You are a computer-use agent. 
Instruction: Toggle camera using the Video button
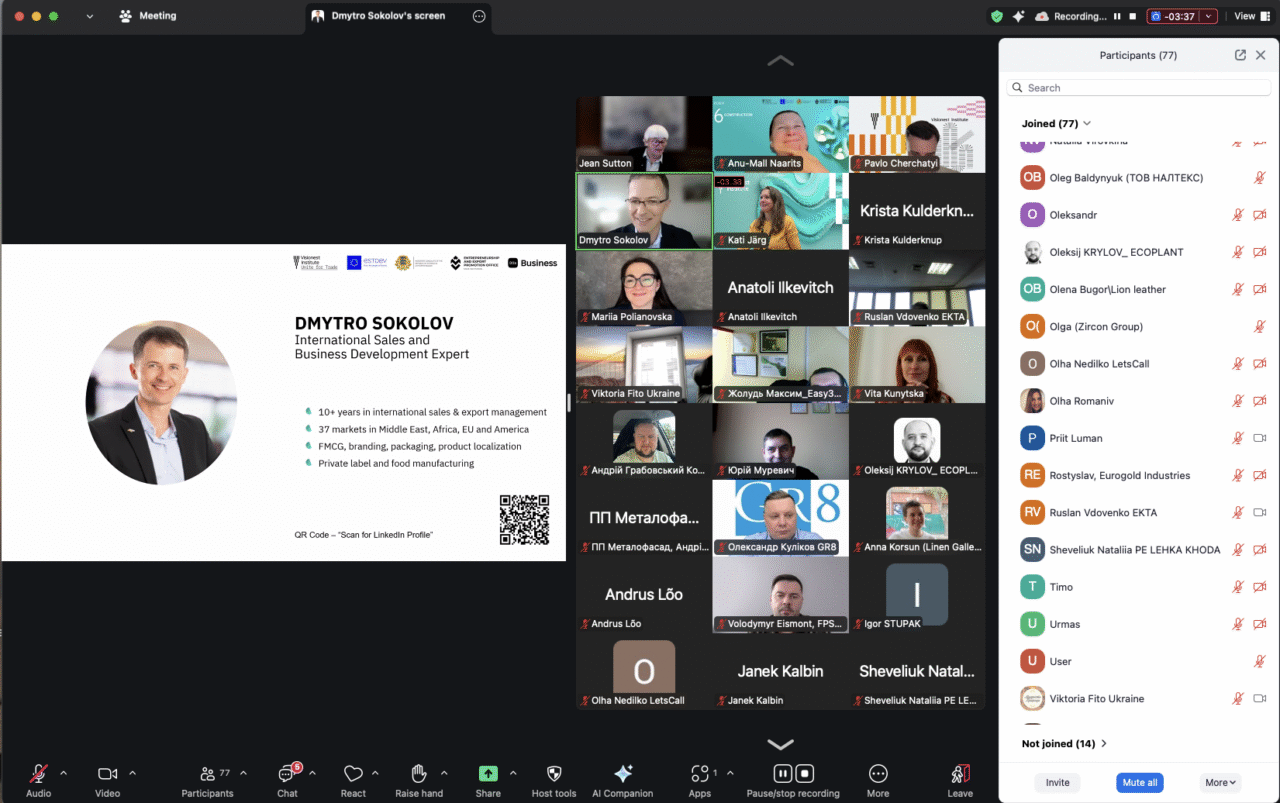pyautogui.click(x=107, y=775)
